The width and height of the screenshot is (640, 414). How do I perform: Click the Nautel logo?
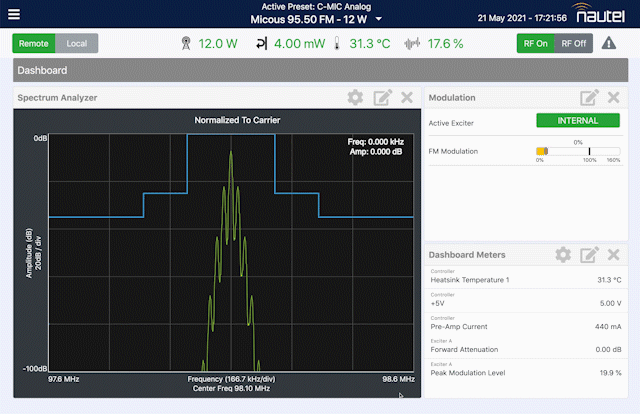point(600,13)
